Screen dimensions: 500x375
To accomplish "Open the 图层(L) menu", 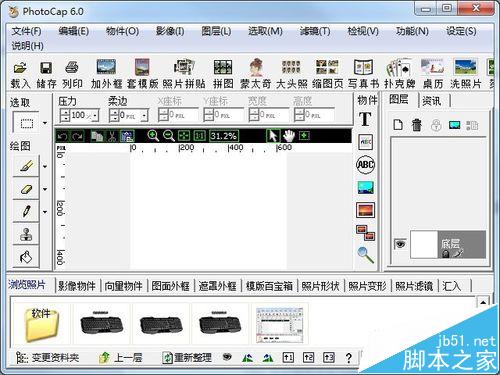I will click(x=216, y=31).
